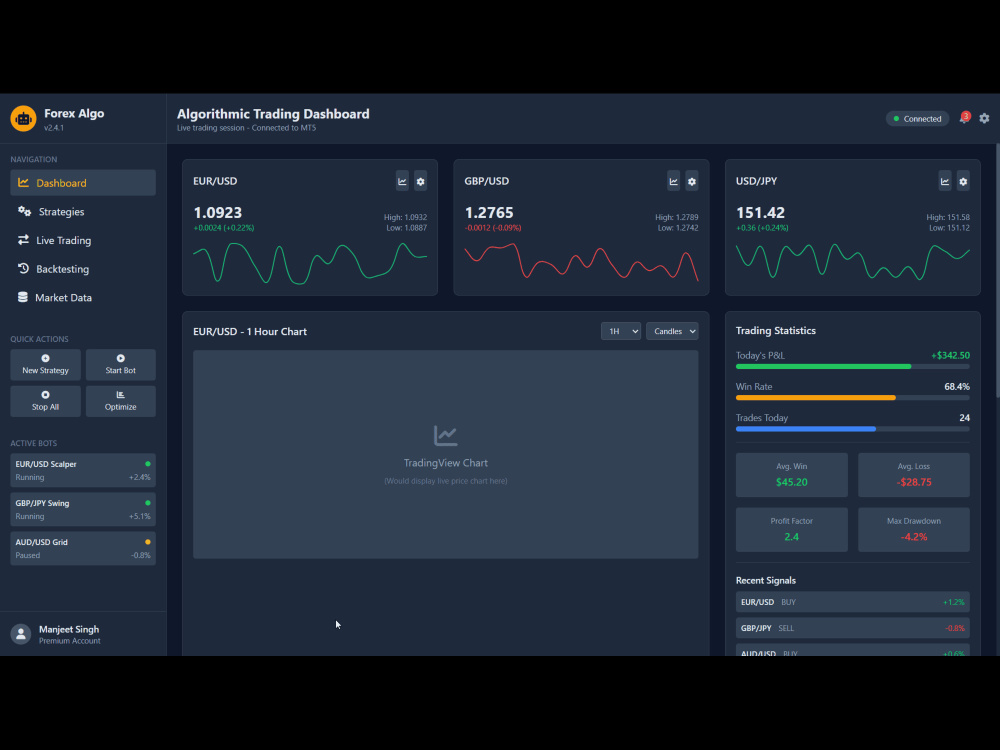Click the Max Drawdown -4.2% tile

[914, 530]
